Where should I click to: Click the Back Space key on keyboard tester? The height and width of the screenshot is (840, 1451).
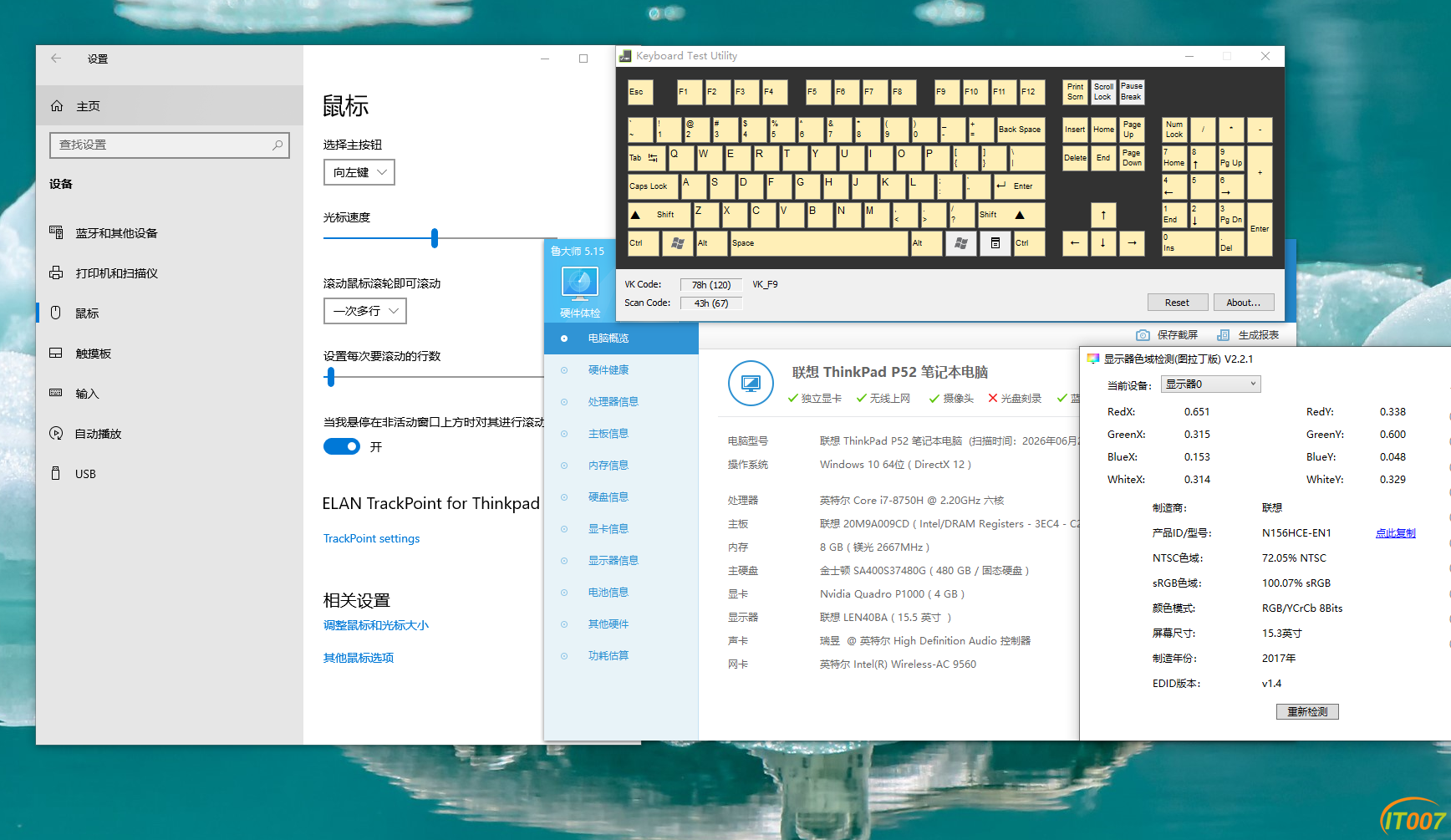(x=1020, y=130)
